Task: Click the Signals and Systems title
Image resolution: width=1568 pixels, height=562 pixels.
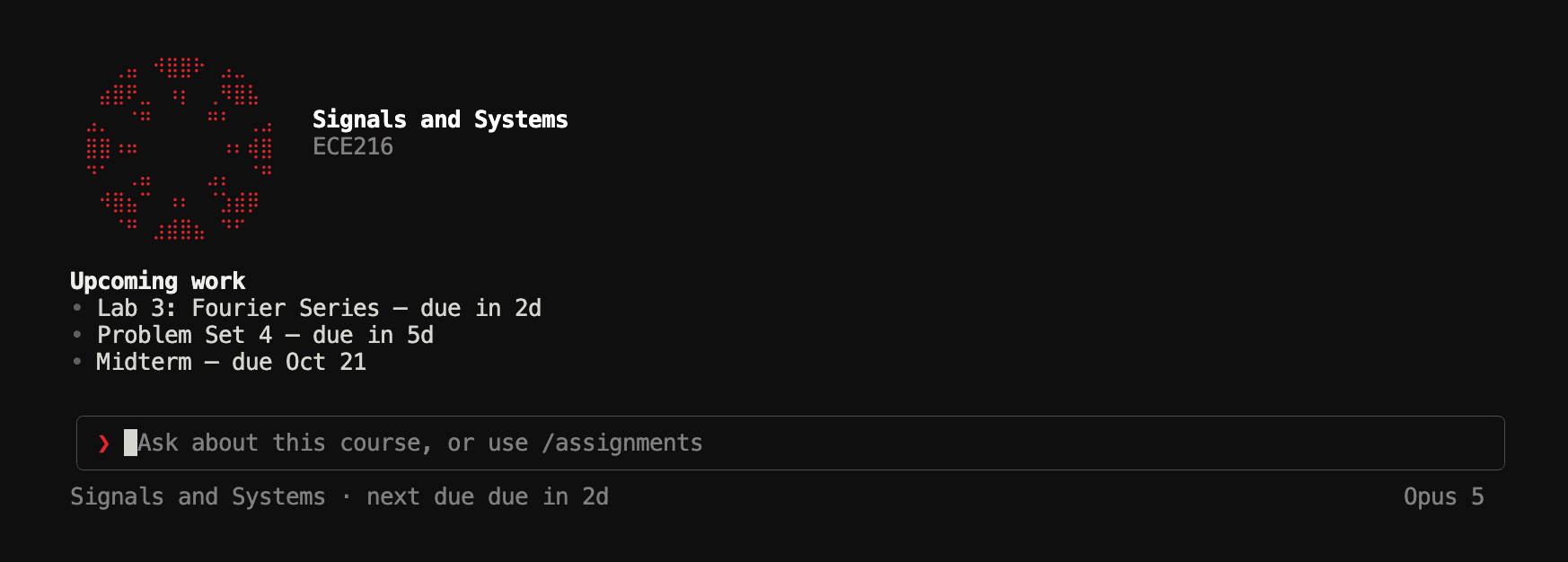Action: coord(440,119)
